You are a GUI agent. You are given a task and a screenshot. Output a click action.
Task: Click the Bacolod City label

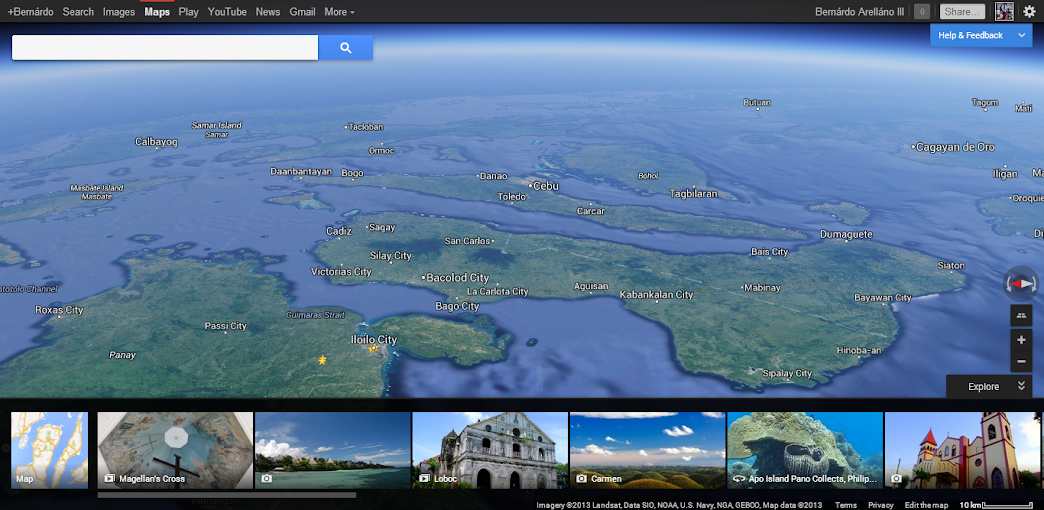457,278
